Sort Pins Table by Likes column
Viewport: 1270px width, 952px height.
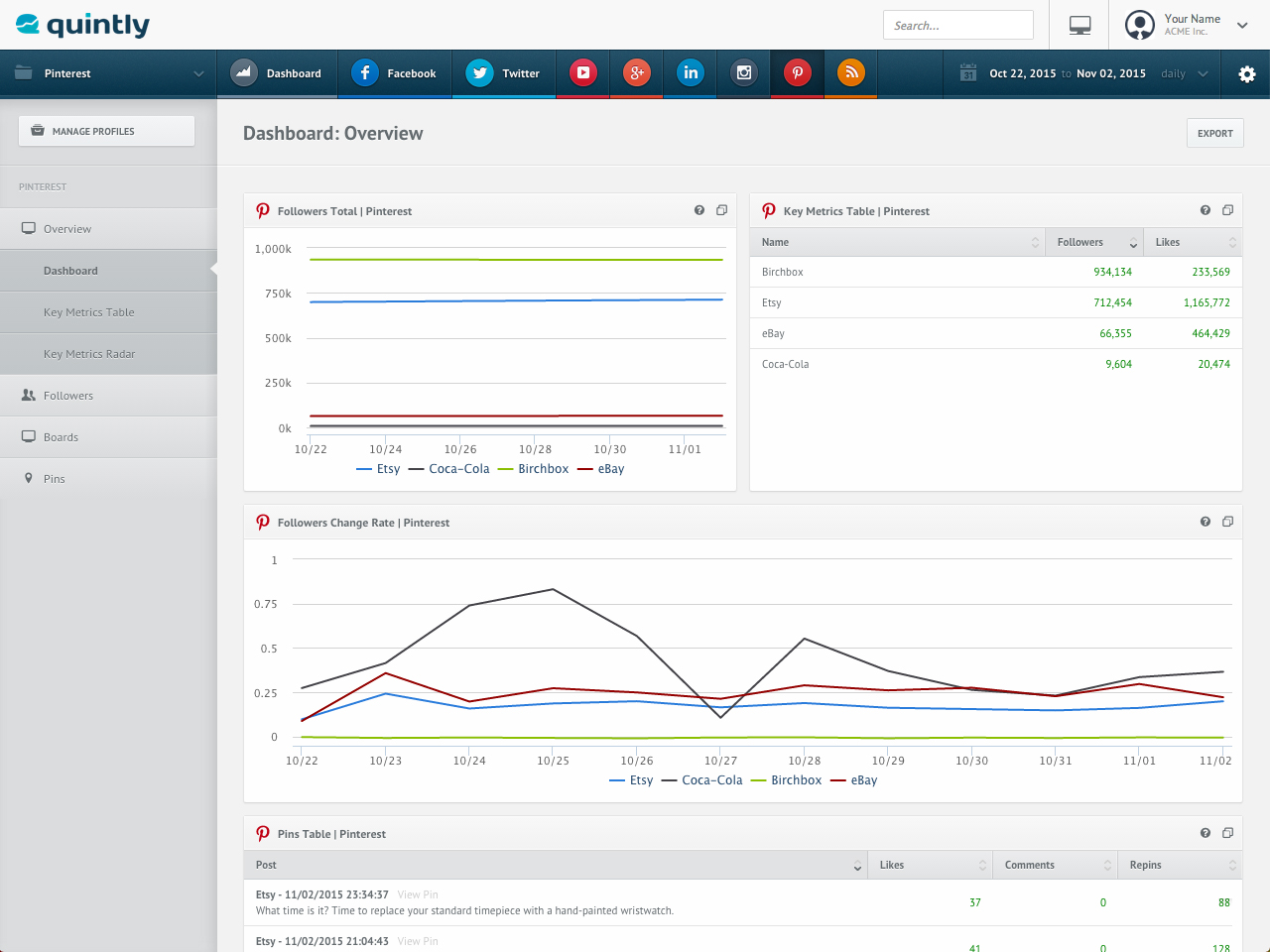pyautogui.click(x=930, y=865)
